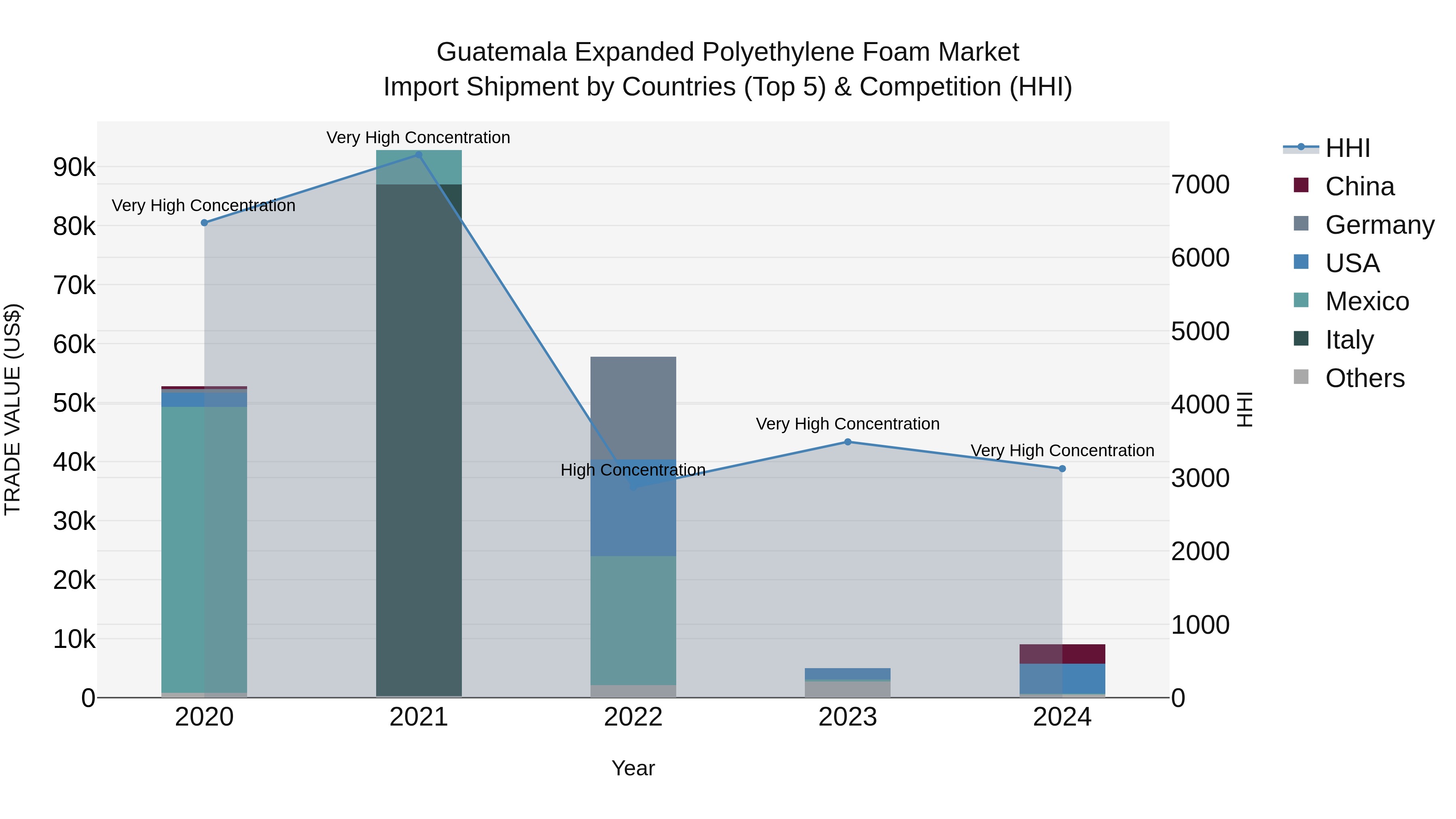This screenshot has height=819, width=1456.
Task: Click the 'Year' x-axis title
Action: [633, 769]
